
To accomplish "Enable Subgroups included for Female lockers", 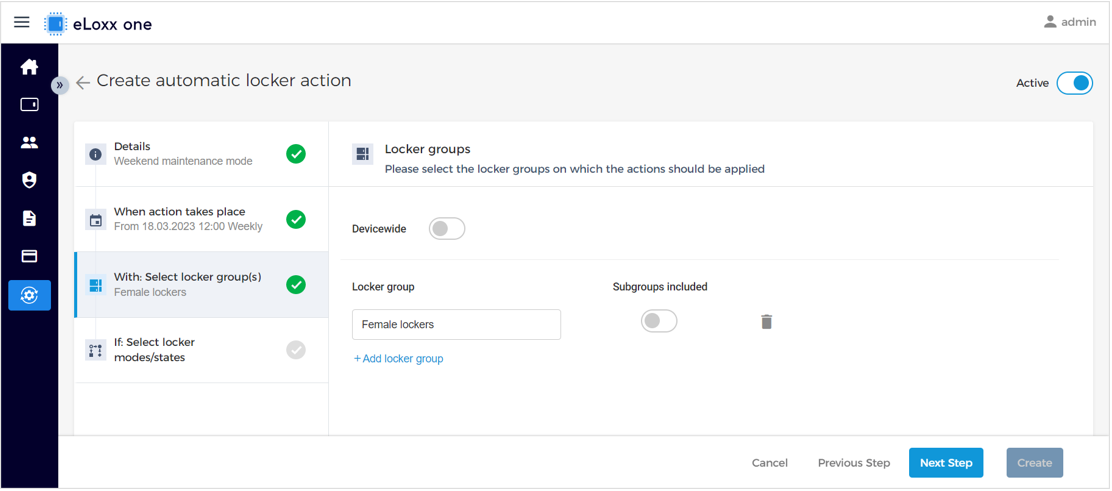I will 659,321.
